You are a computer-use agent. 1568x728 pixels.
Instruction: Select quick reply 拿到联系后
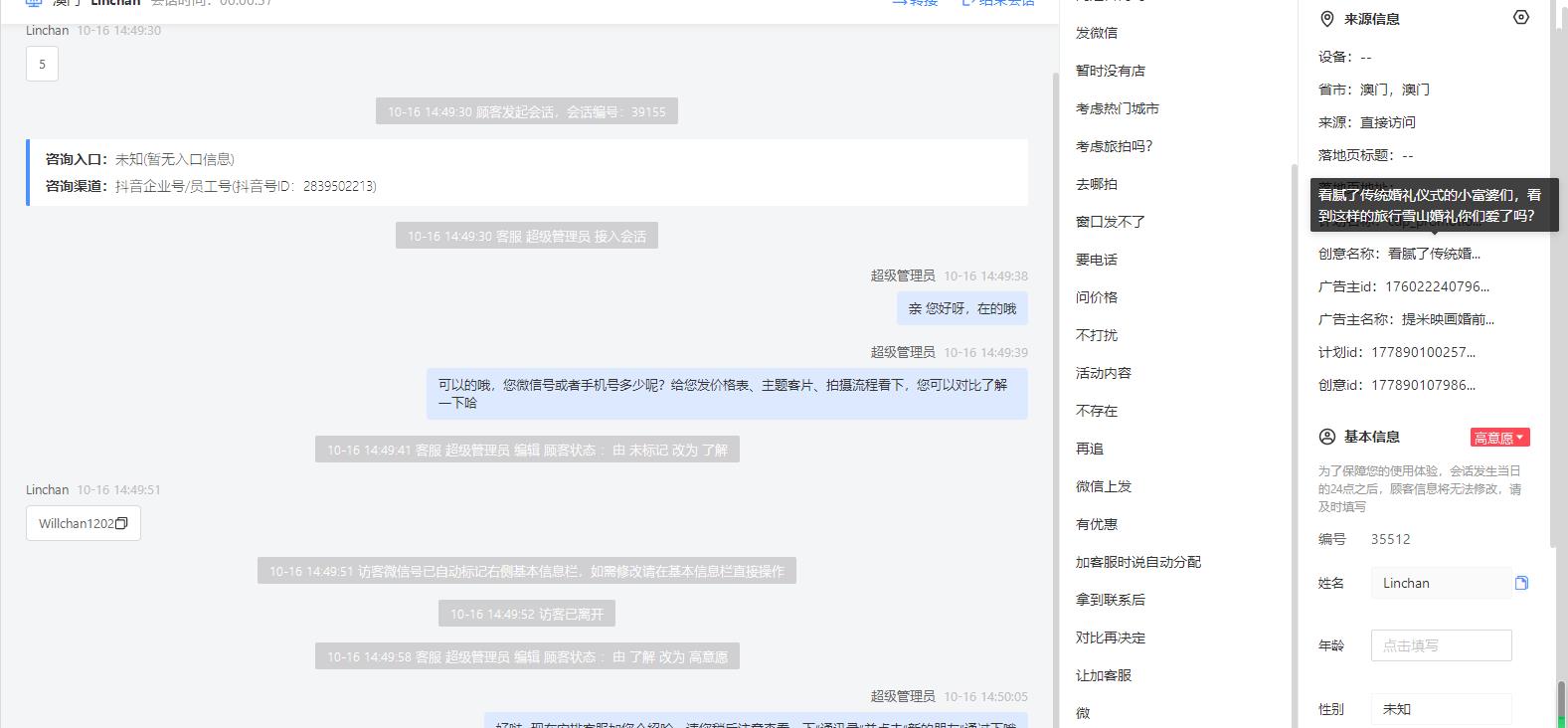point(1110,600)
